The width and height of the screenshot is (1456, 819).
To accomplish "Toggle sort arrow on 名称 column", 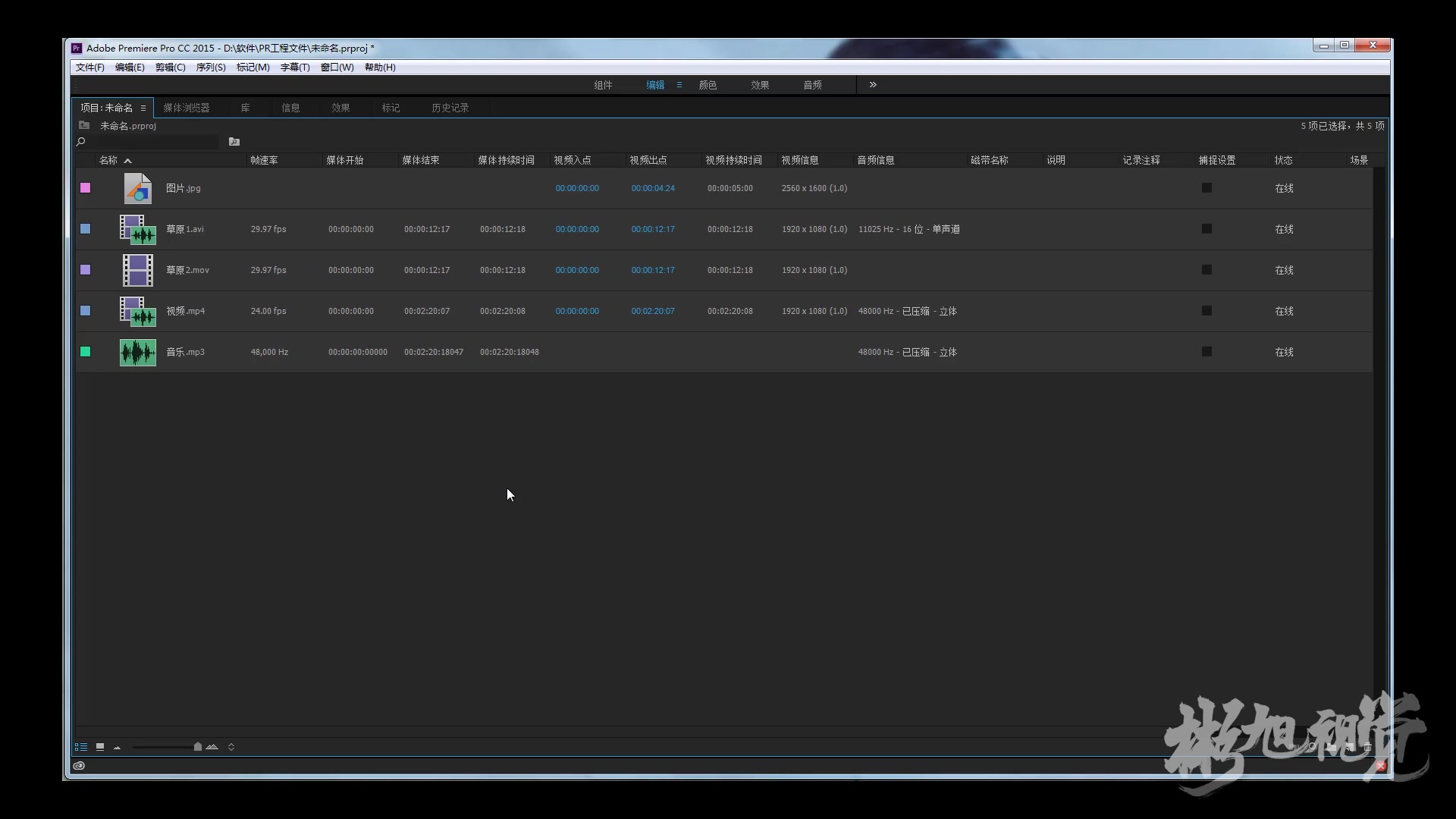I will [128, 161].
